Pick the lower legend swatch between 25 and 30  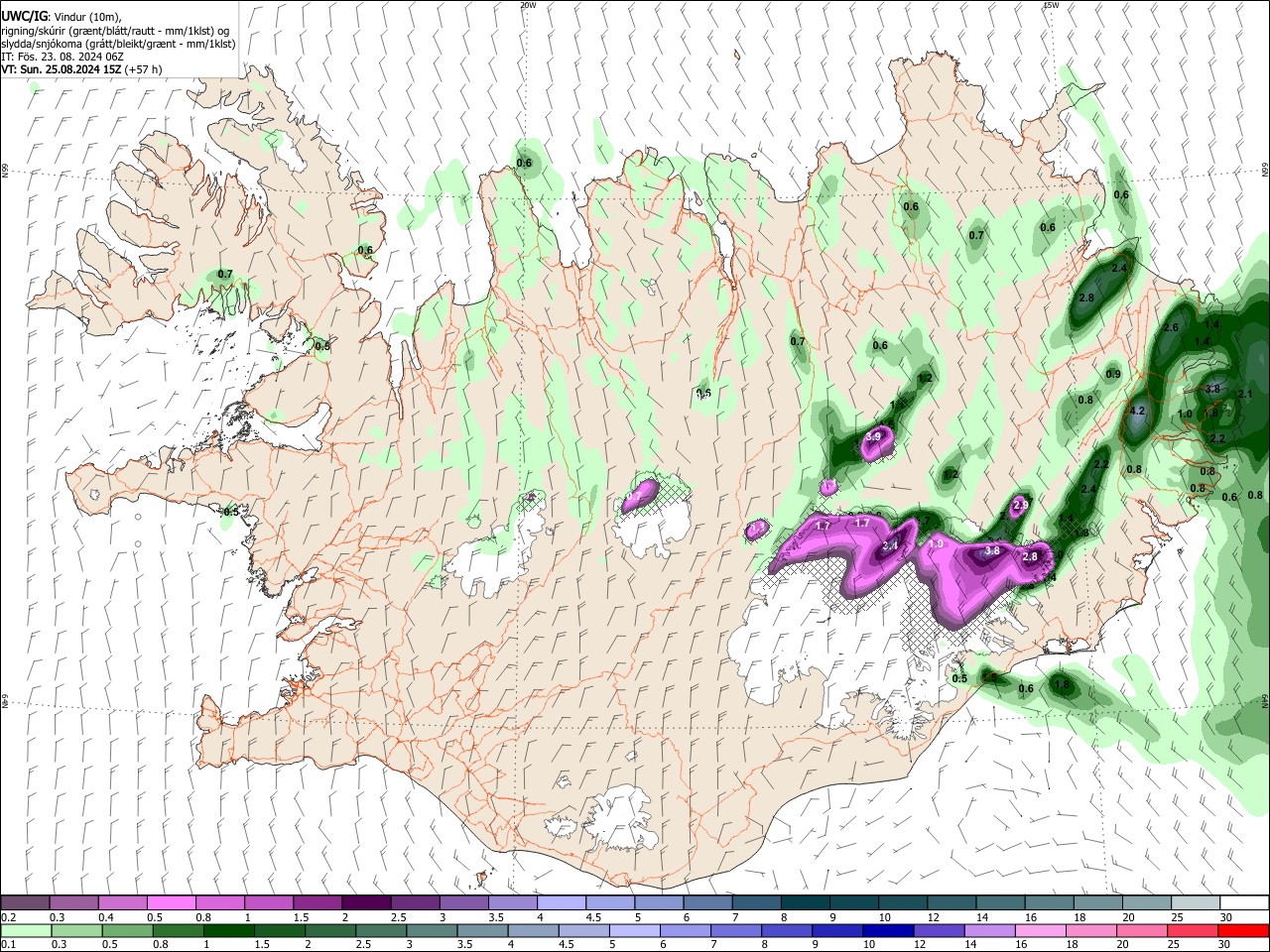1194,930
